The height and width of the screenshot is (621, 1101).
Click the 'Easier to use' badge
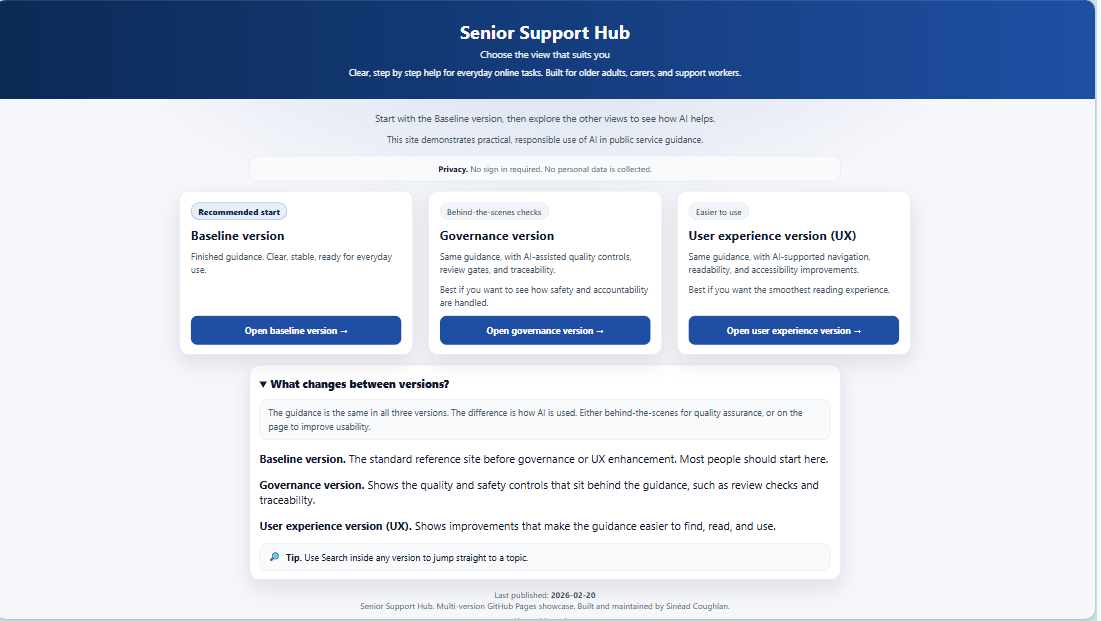(718, 212)
